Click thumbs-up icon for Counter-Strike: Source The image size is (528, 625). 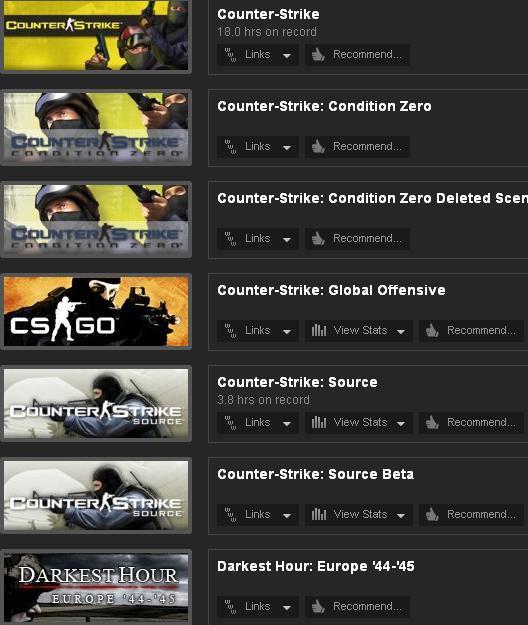click(432, 423)
